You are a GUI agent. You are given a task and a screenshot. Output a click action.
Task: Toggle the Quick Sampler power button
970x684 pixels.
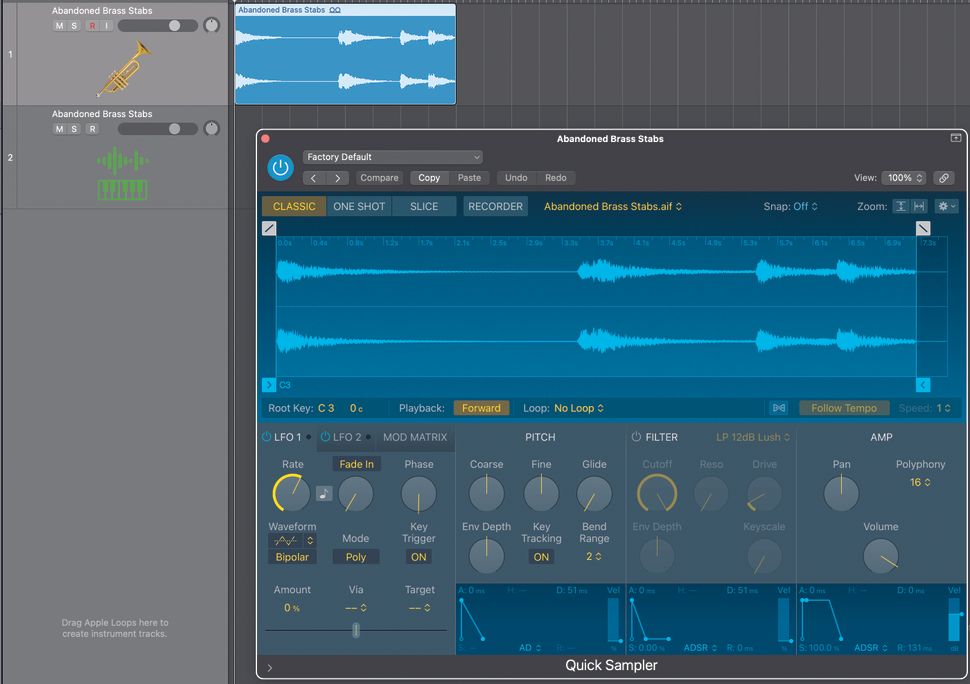(280, 167)
